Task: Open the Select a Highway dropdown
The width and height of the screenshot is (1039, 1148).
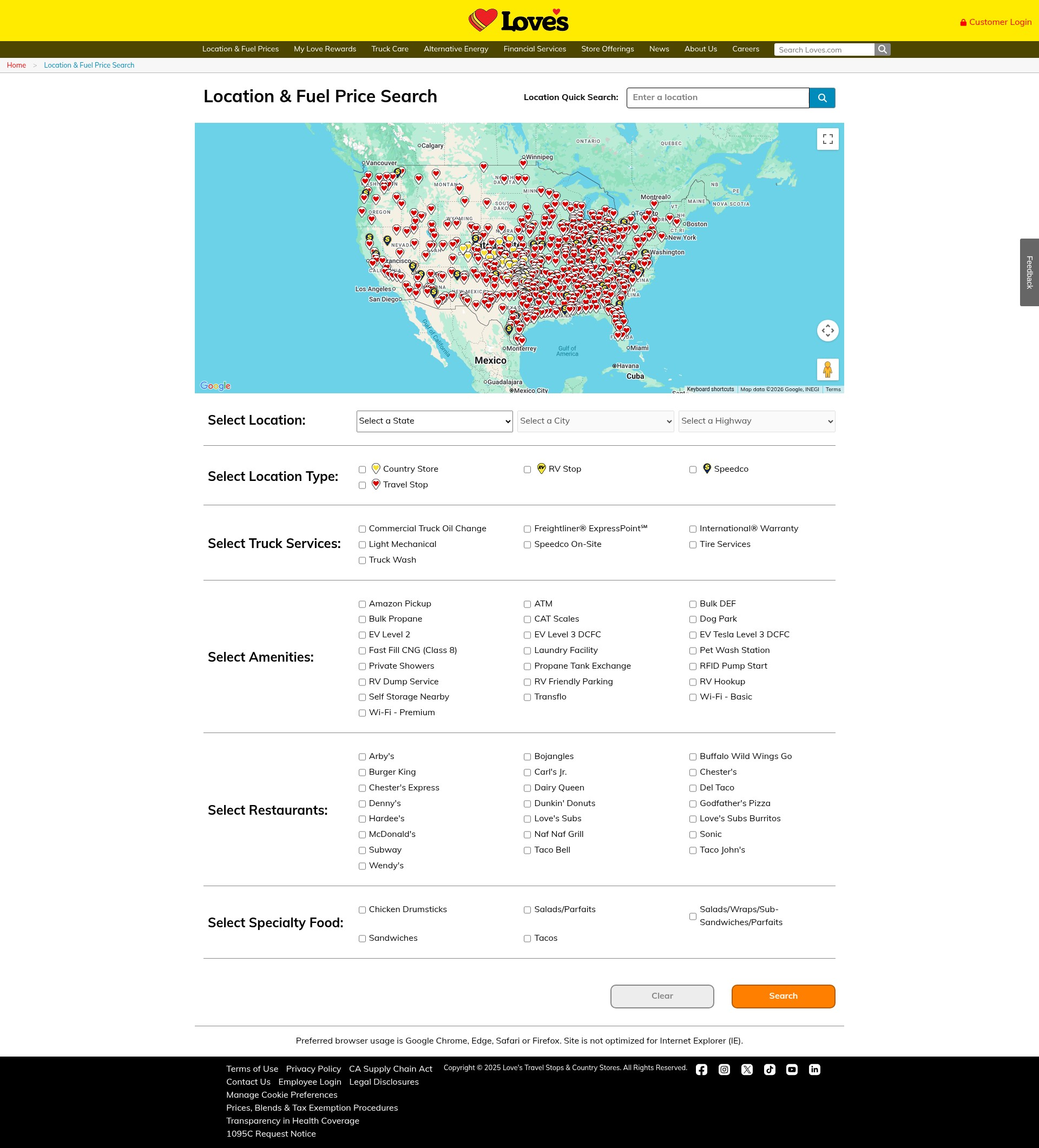Action: (x=757, y=421)
